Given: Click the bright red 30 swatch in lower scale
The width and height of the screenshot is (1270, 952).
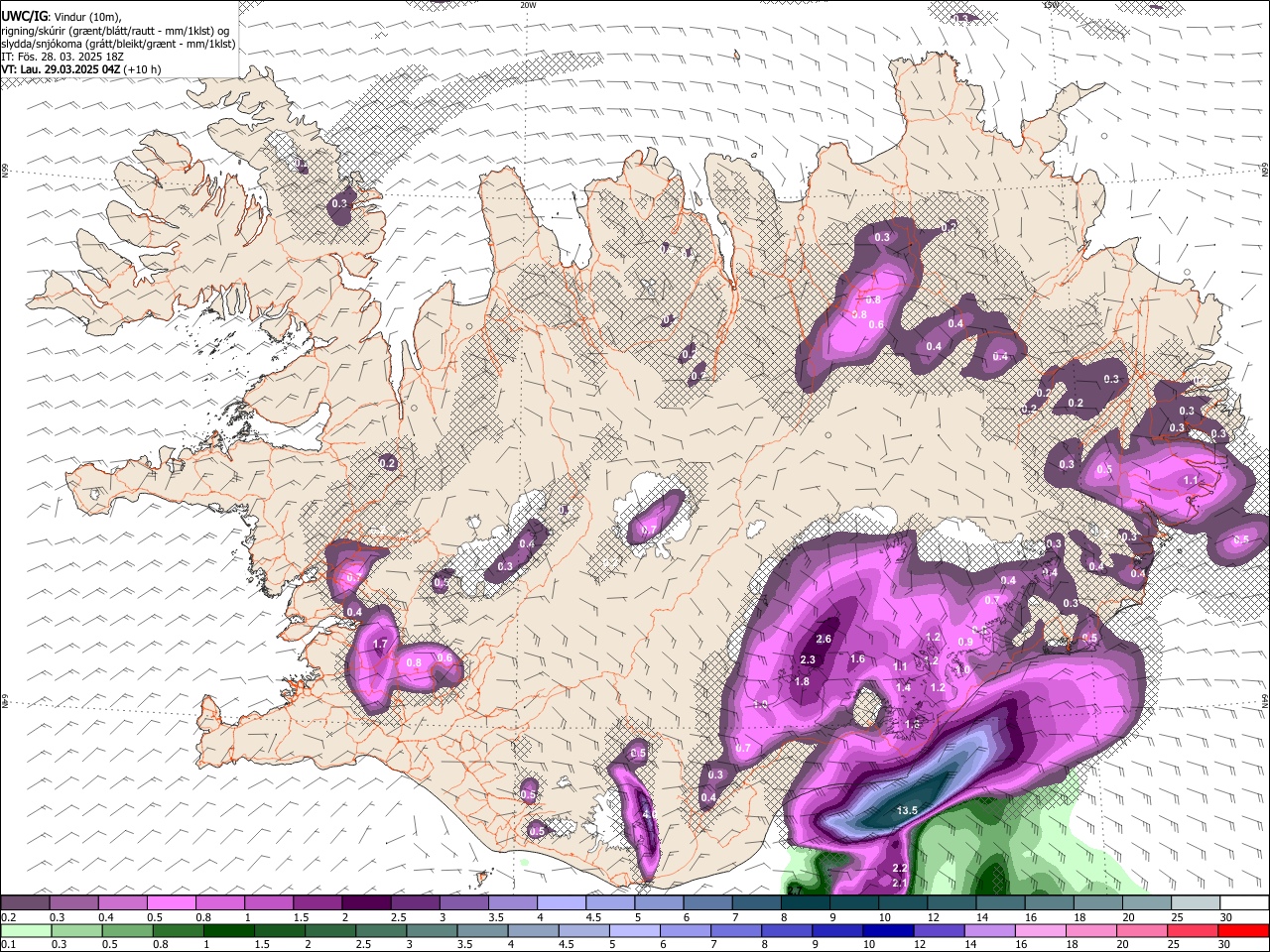Looking at the screenshot, I should coord(1243,930).
